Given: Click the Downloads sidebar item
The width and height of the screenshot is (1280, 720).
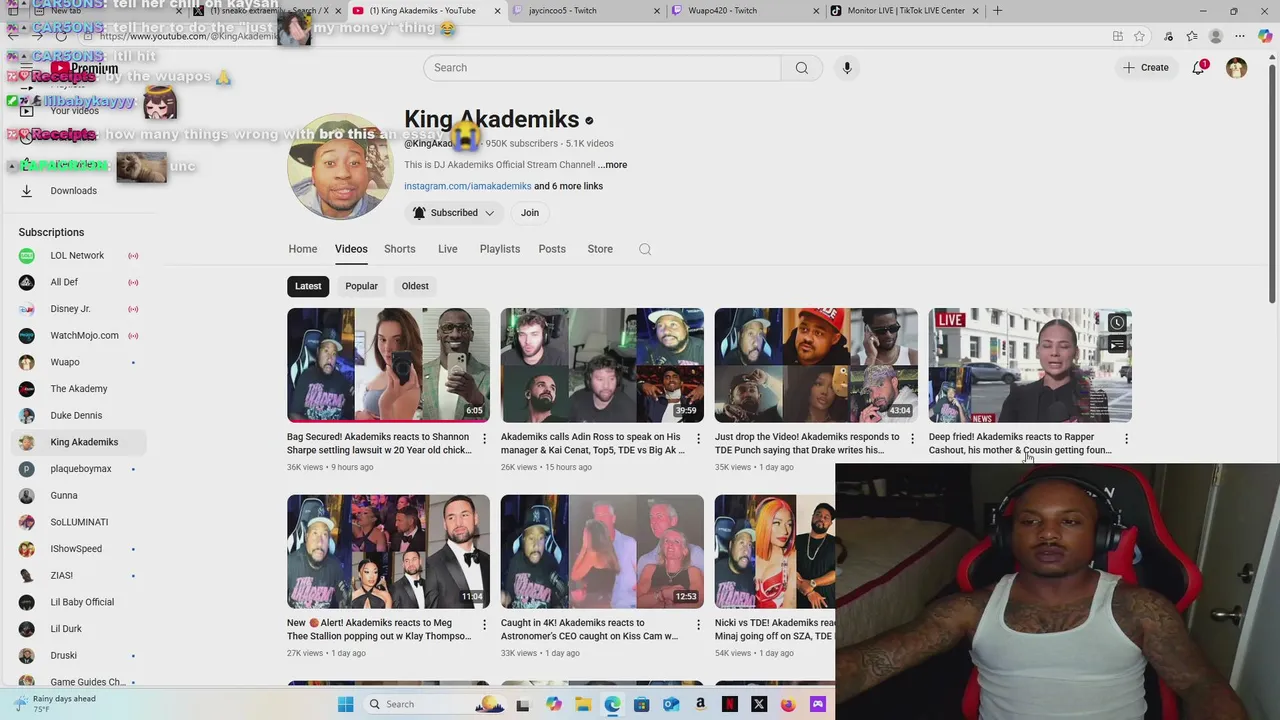Looking at the screenshot, I should coord(74,190).
